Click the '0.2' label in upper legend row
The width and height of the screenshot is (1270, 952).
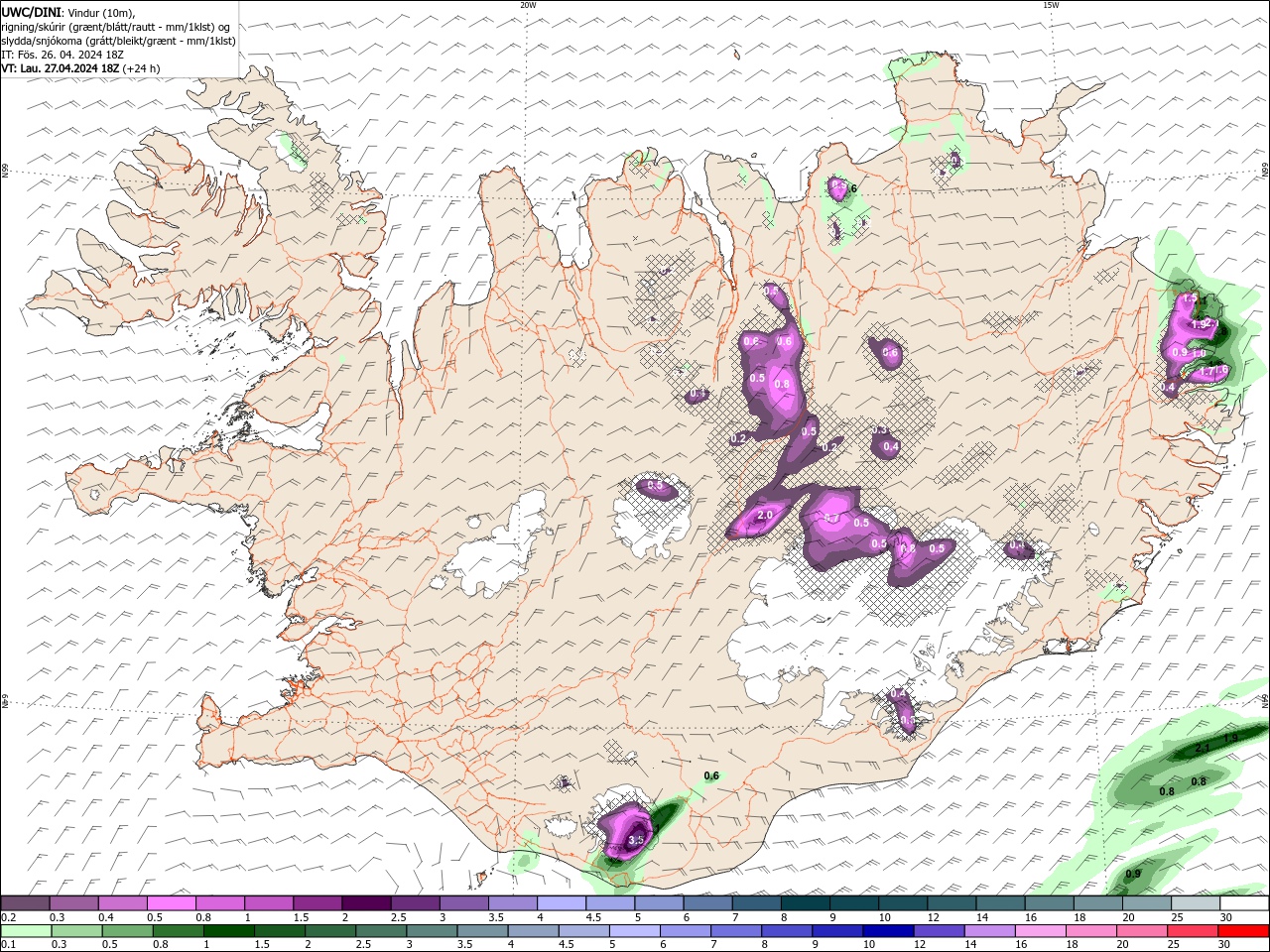point(8,917)
